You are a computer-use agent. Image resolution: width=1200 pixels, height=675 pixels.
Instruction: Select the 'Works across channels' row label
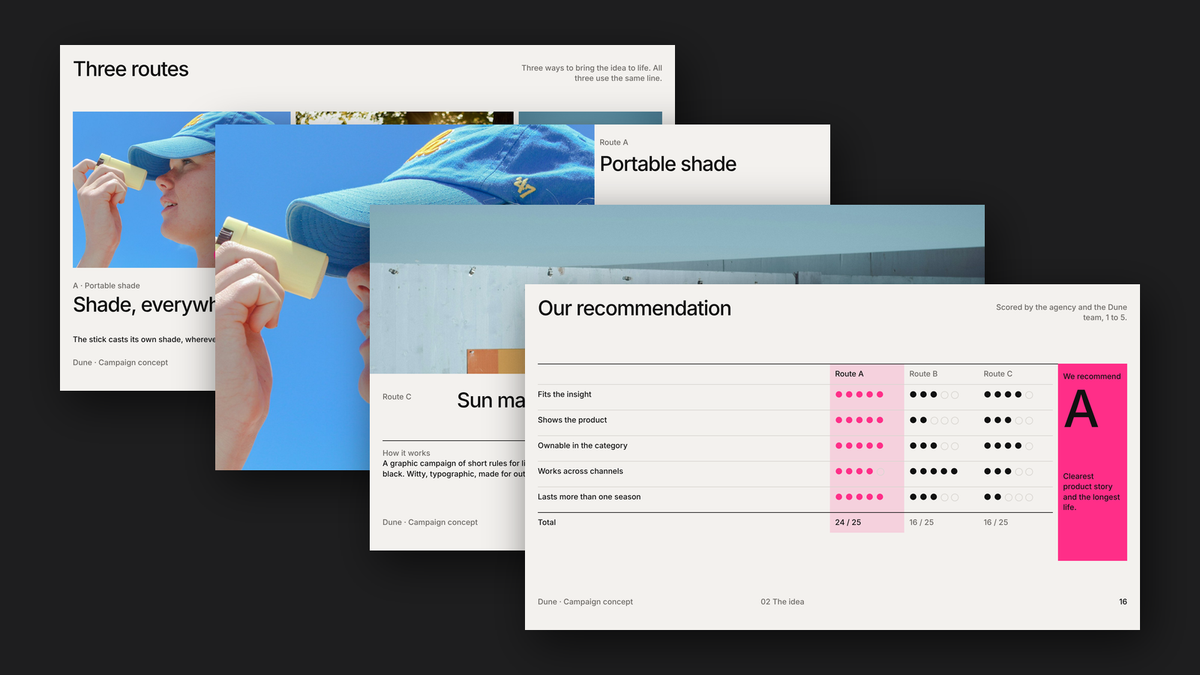(580, 471)
